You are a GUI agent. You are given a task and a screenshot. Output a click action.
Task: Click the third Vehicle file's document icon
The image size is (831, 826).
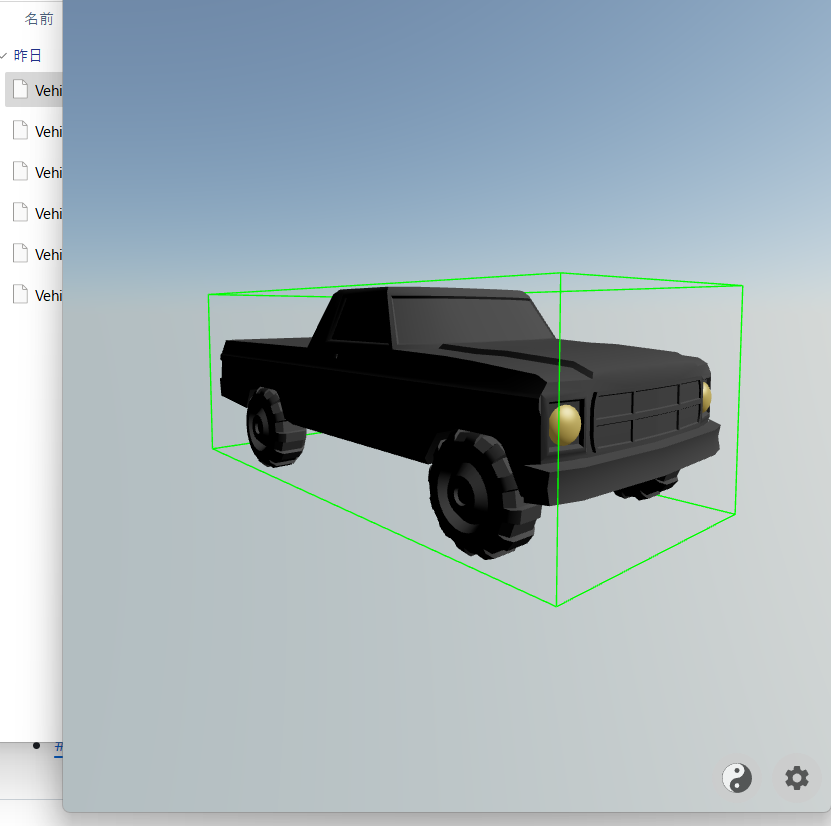click(x=21, y=171)
